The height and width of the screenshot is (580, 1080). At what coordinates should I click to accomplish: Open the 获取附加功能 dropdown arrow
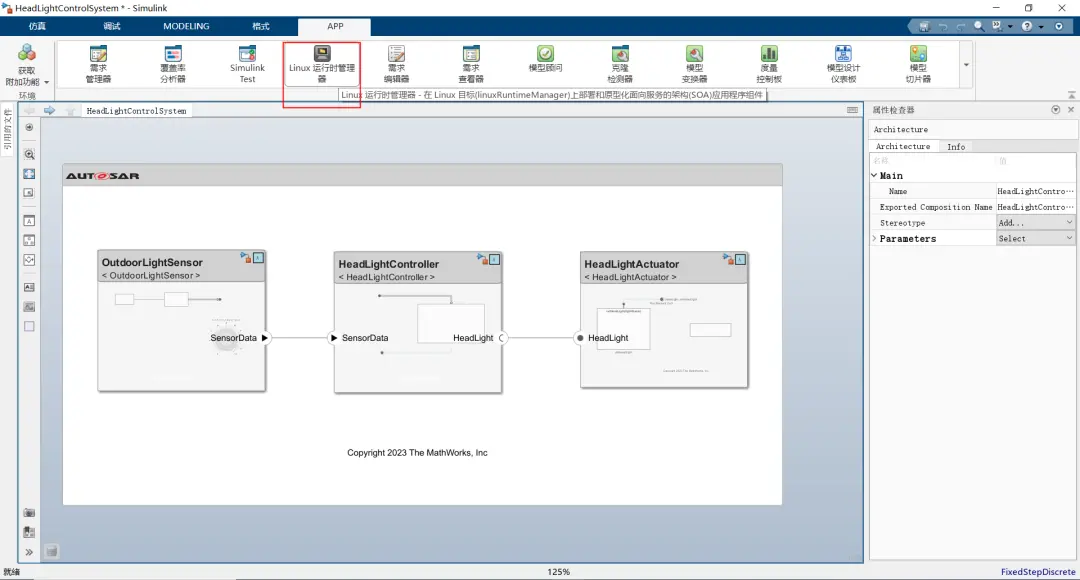pos(47,82)
